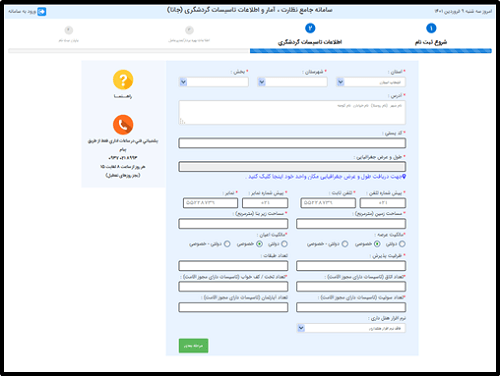Click the تعداد طبقات floors count field
This screenshot has height=376, width=500.
[233, 266]
